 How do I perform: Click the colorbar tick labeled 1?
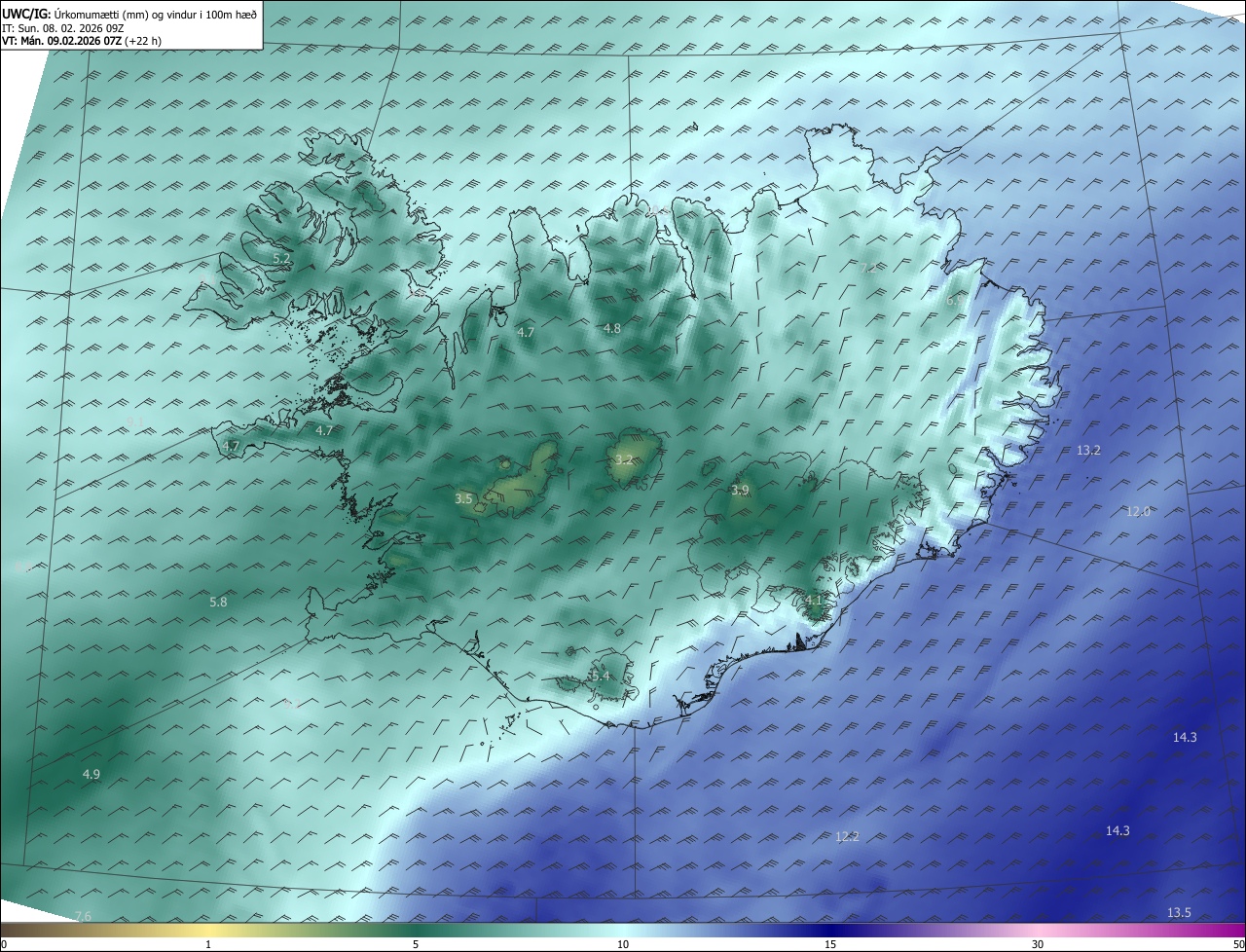pyautogui.click(x=208, y=944)
